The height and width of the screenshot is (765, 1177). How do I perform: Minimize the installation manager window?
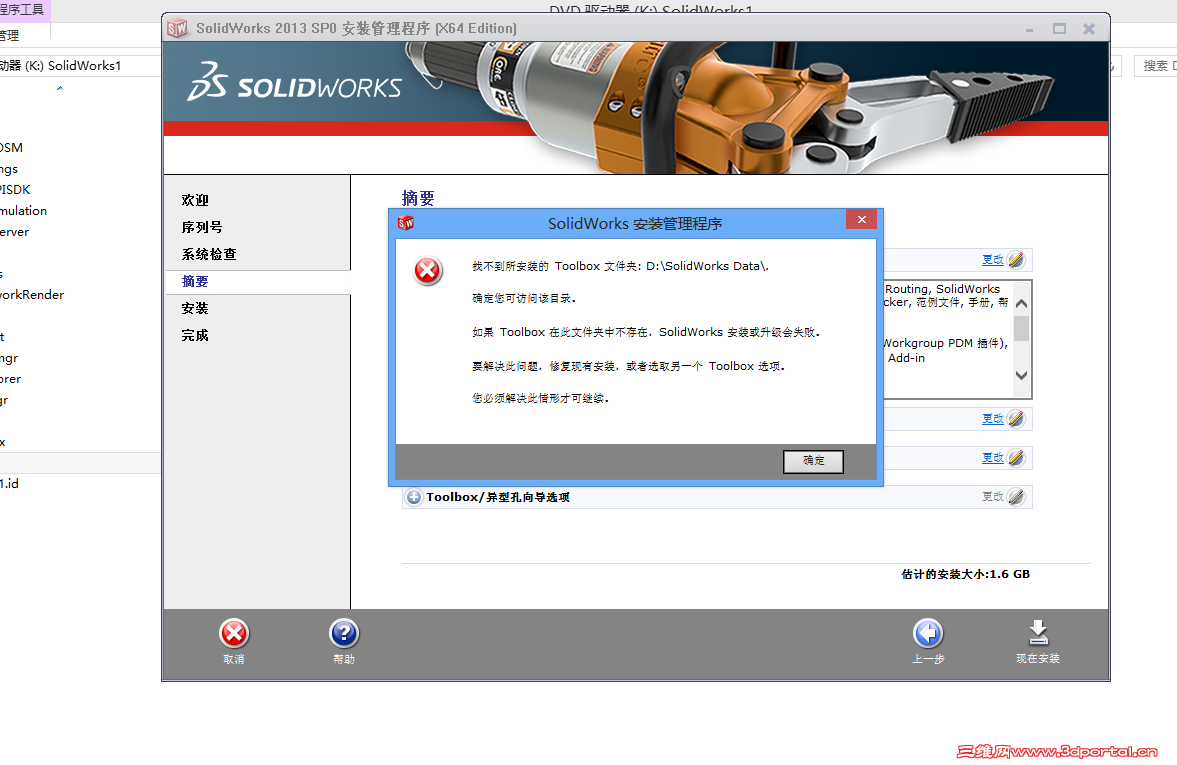[x=1029, y=29]
